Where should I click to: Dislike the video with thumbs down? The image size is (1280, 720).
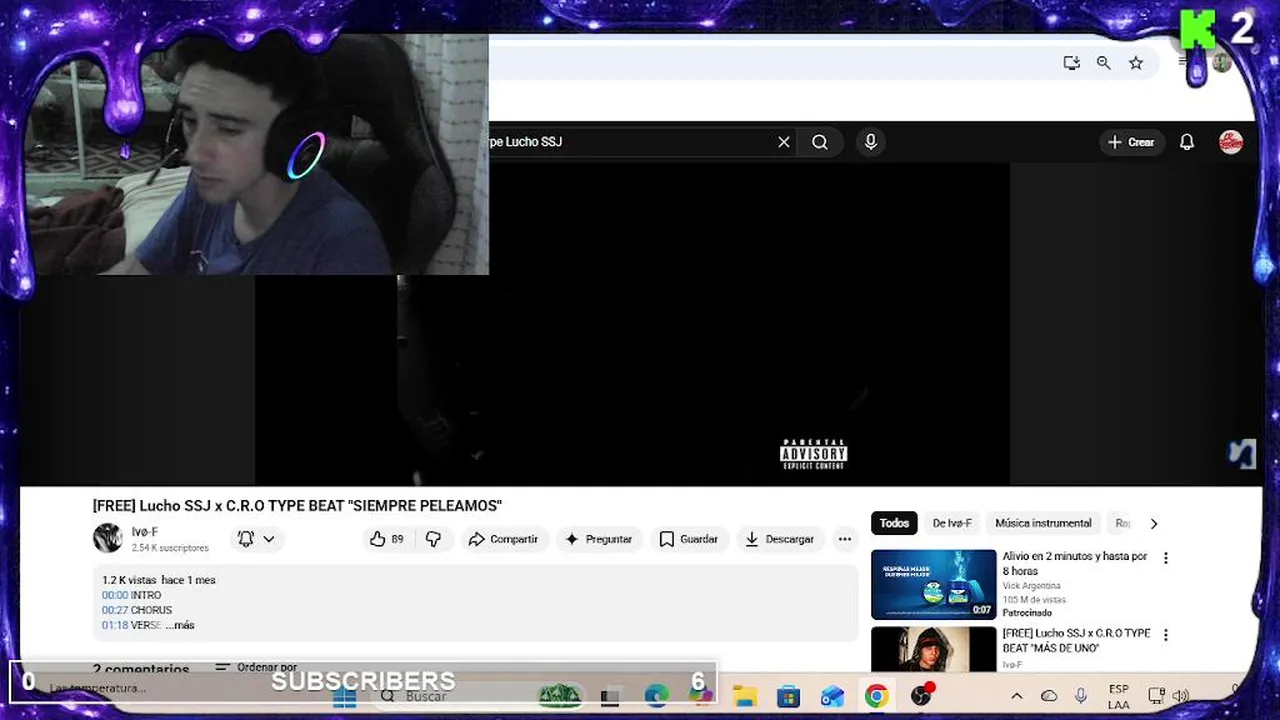(433, 539)
